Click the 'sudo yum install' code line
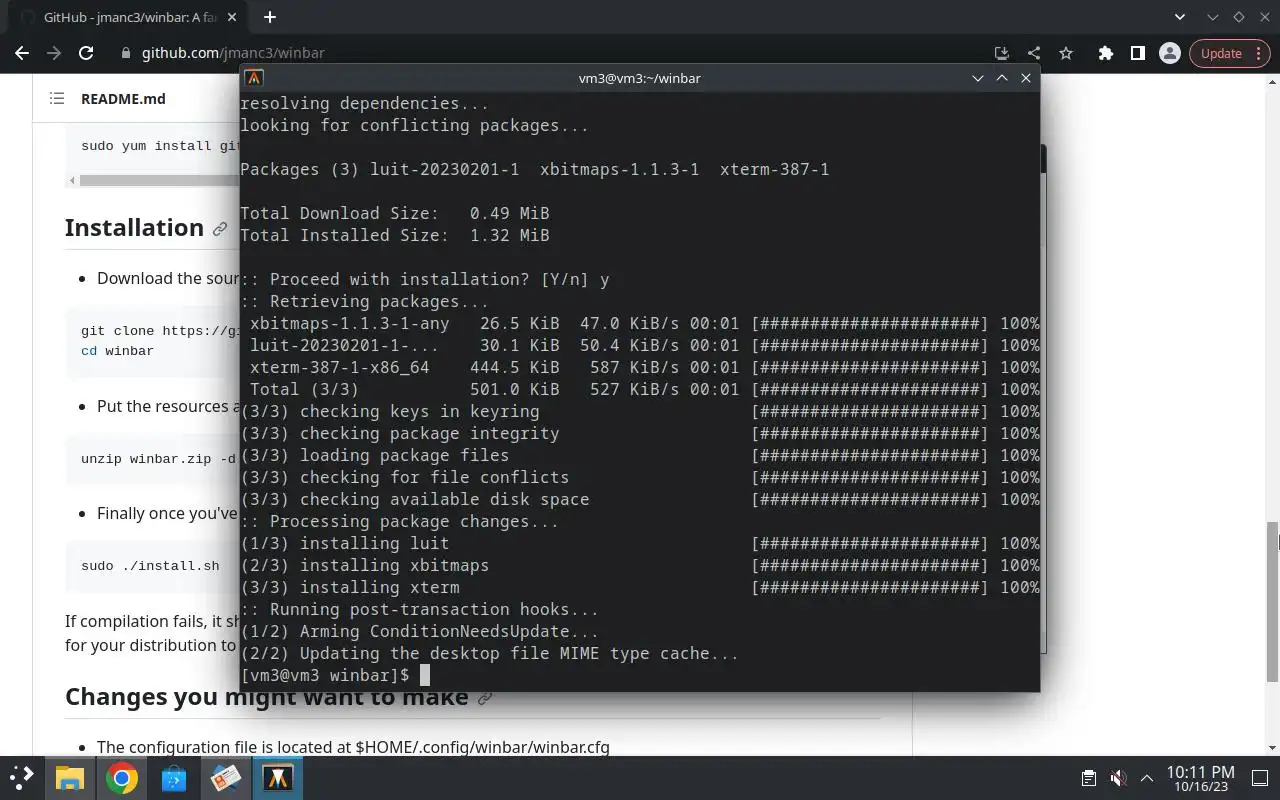 (x=160, y=146)
